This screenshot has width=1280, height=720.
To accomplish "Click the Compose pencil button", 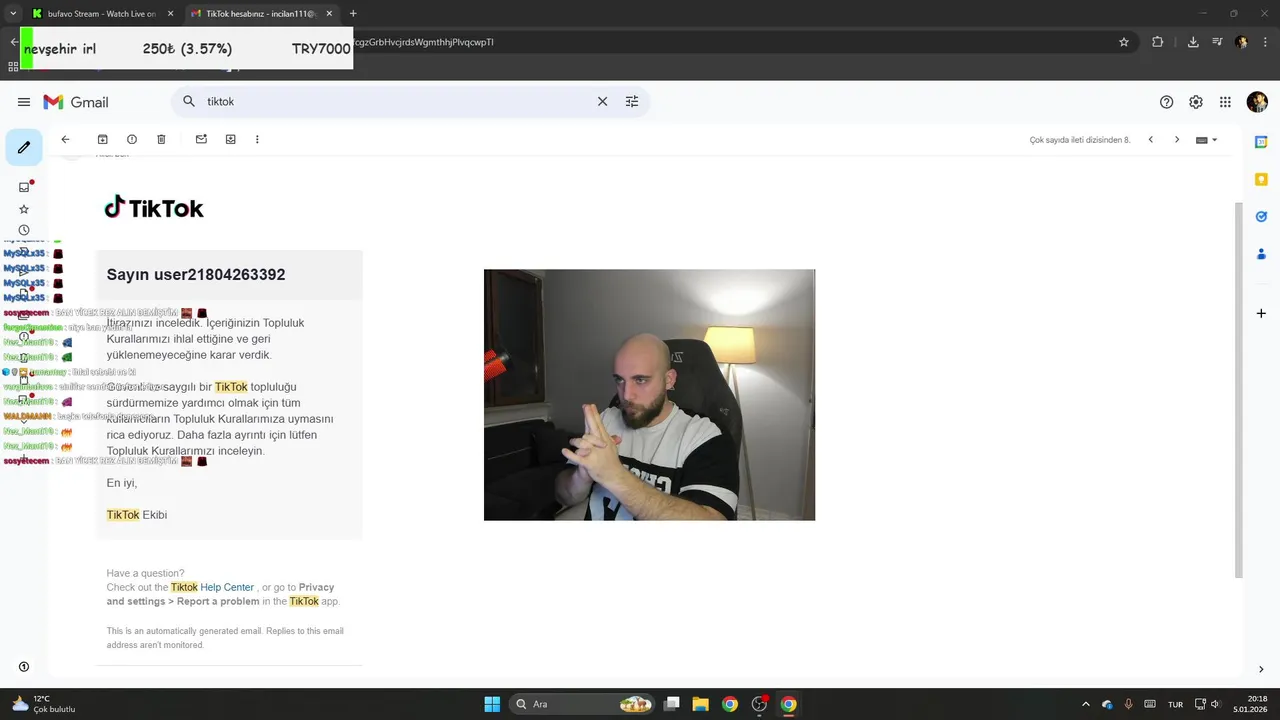I will pyautogui.click(x=24, y=147).
